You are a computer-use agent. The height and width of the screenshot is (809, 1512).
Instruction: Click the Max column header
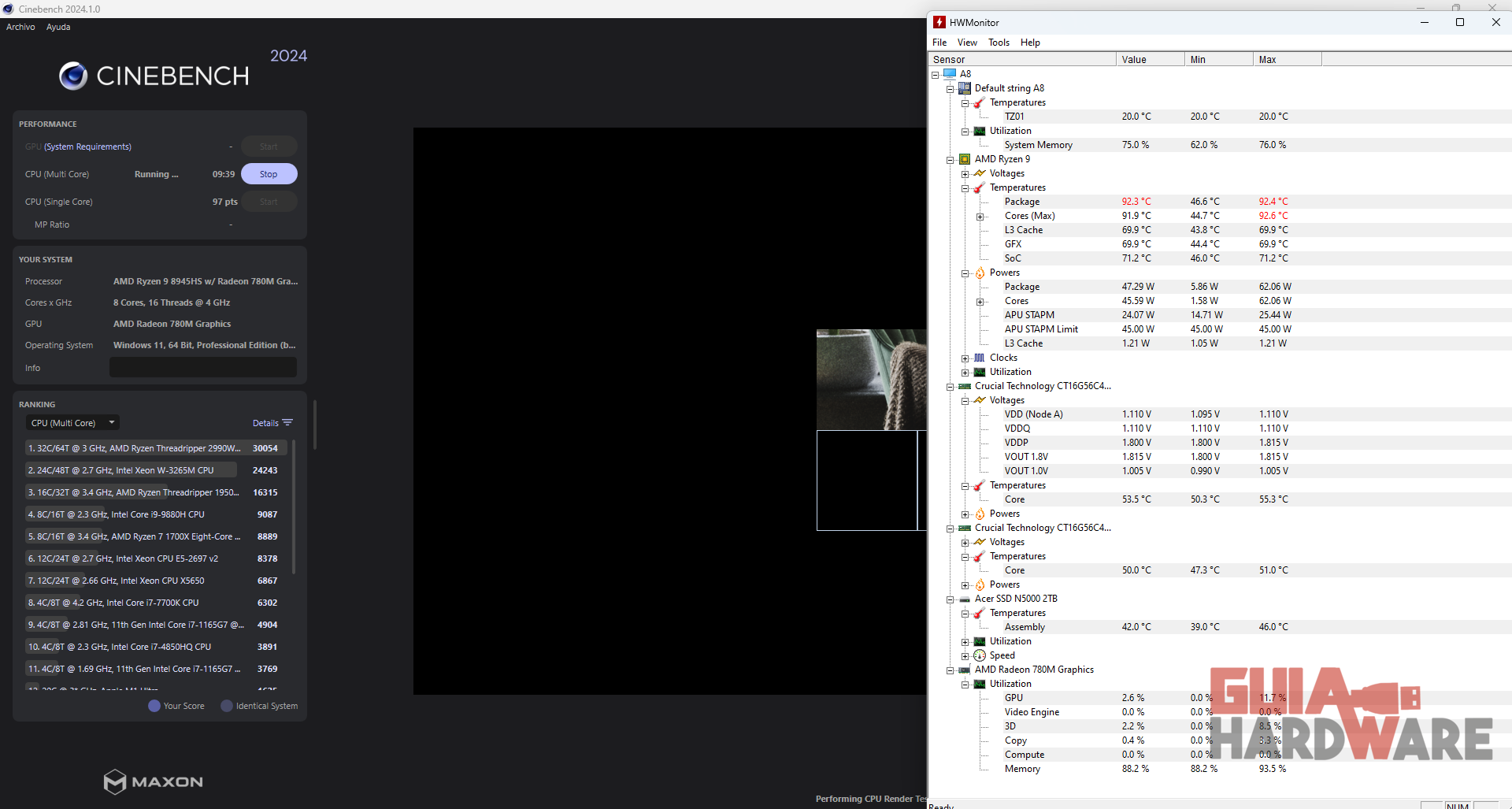(1288, 59)
